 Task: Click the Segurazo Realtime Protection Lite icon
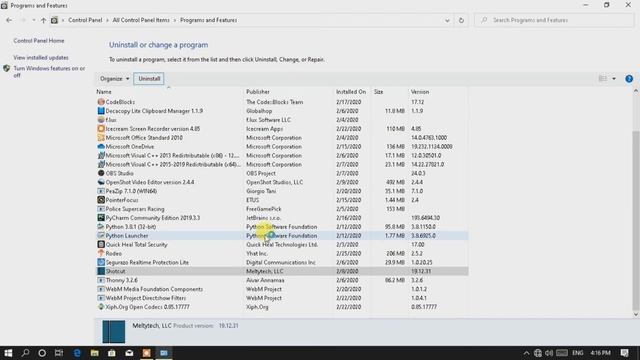[101, 262]
